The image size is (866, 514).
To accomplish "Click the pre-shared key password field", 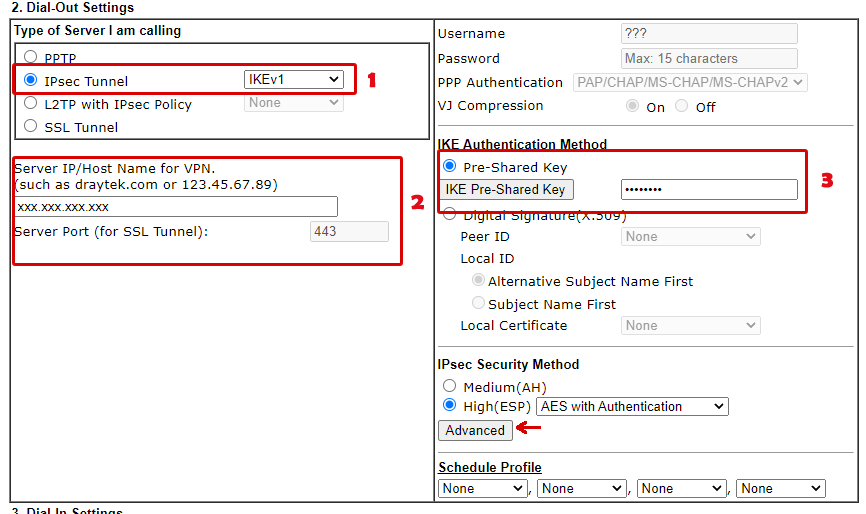I will click(x=708, y=190).
